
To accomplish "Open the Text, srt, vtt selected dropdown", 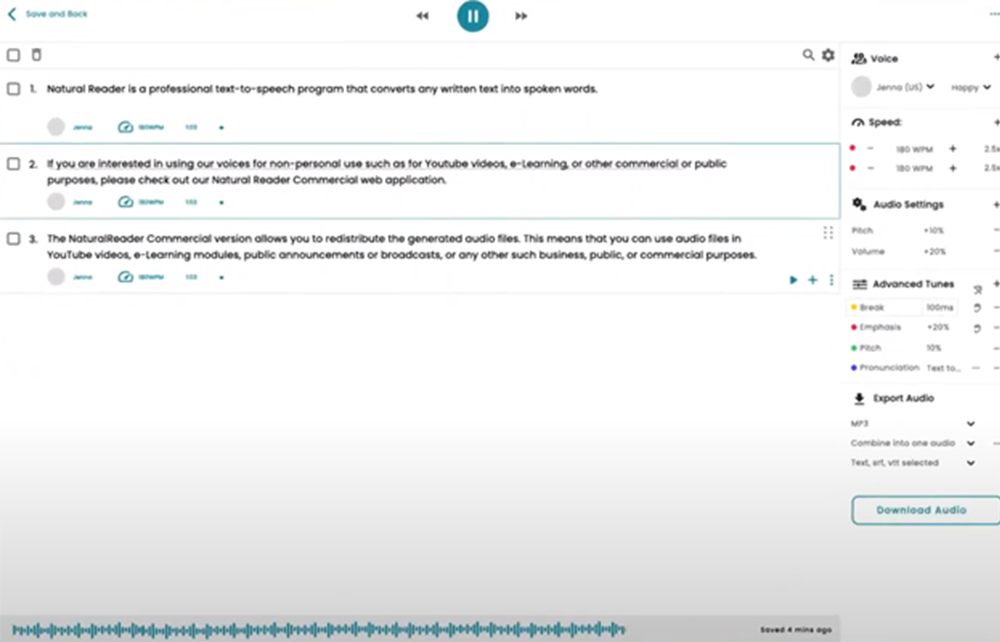I will point(913,463).
